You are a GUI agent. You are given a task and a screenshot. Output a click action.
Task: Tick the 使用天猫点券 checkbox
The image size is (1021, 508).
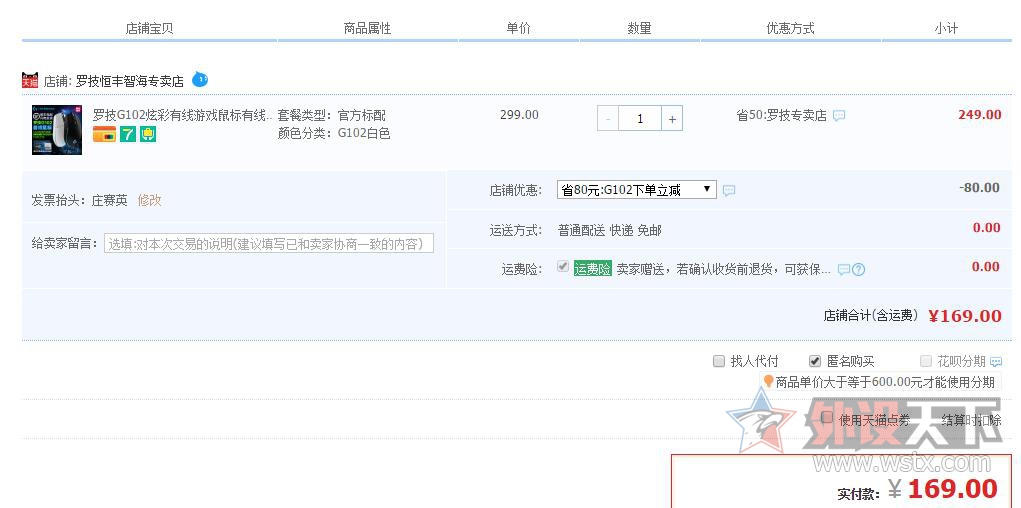click(x=827, y=418)
